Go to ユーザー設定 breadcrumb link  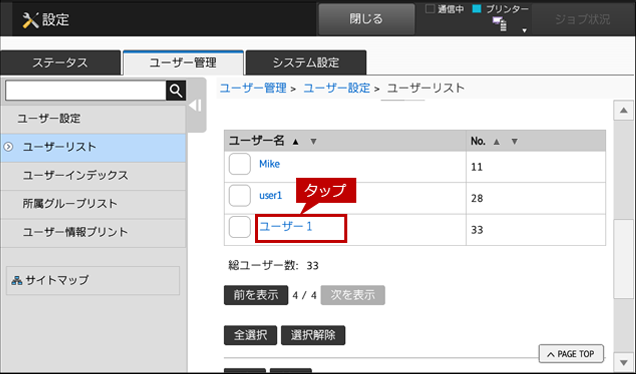337,88
